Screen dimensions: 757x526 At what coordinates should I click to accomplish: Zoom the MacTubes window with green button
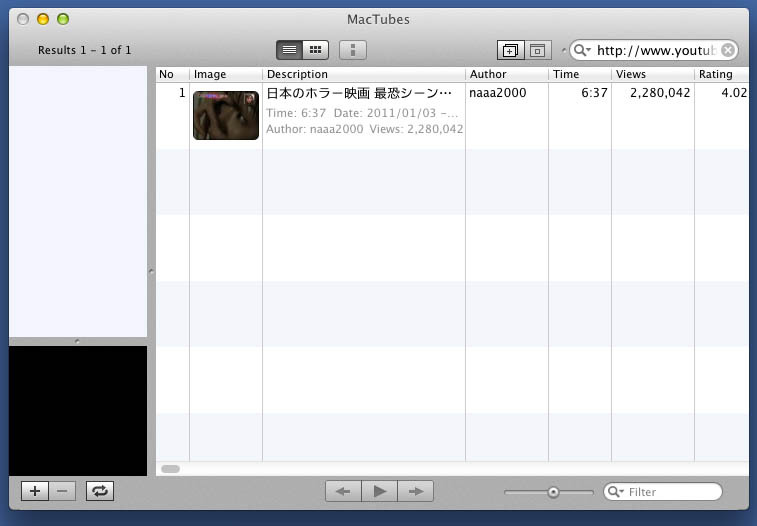click(63, 19)
